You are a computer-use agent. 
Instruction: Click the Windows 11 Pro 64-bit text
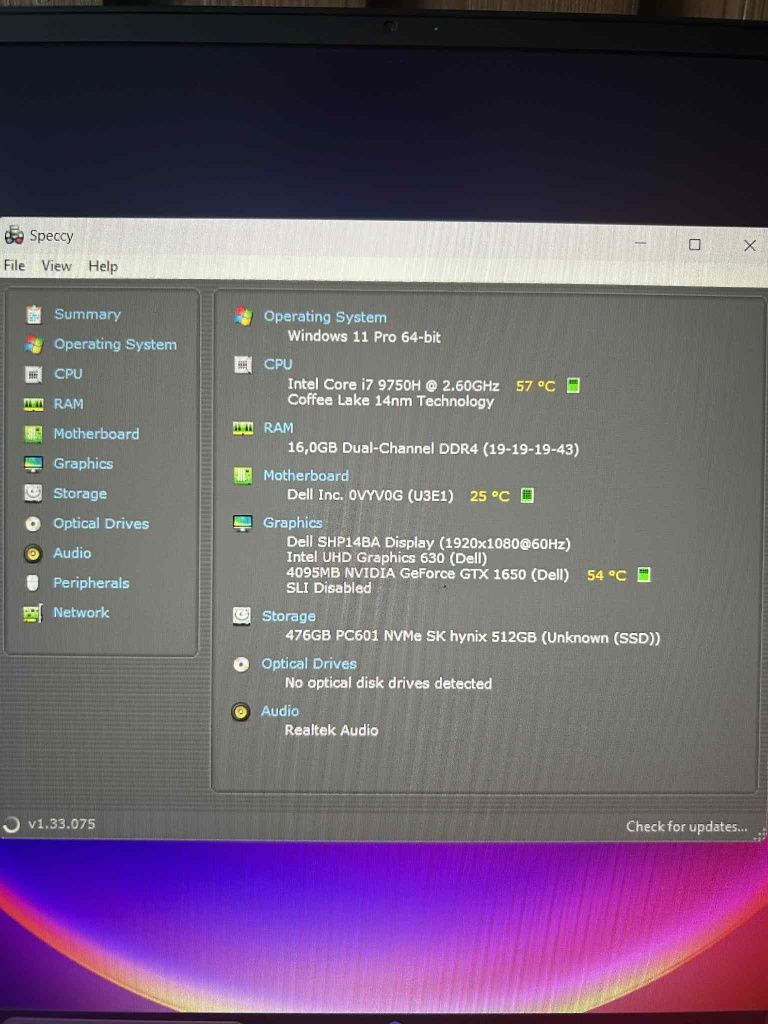364,337
